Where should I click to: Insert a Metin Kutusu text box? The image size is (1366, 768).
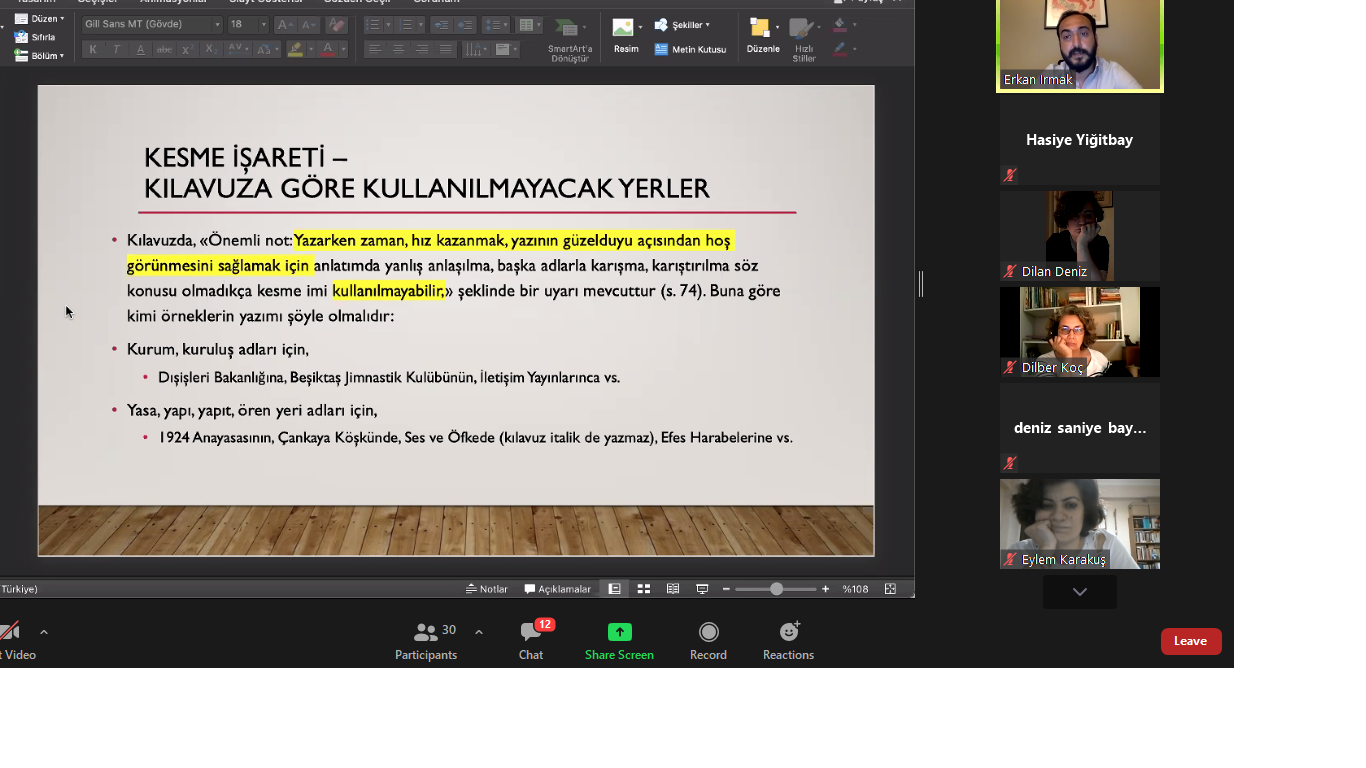point(691,49)
